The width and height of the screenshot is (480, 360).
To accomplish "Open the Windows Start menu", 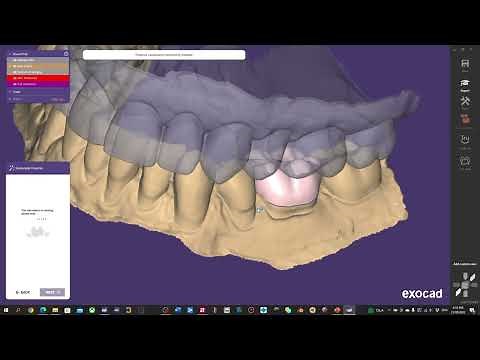I will tap(6, 310).
